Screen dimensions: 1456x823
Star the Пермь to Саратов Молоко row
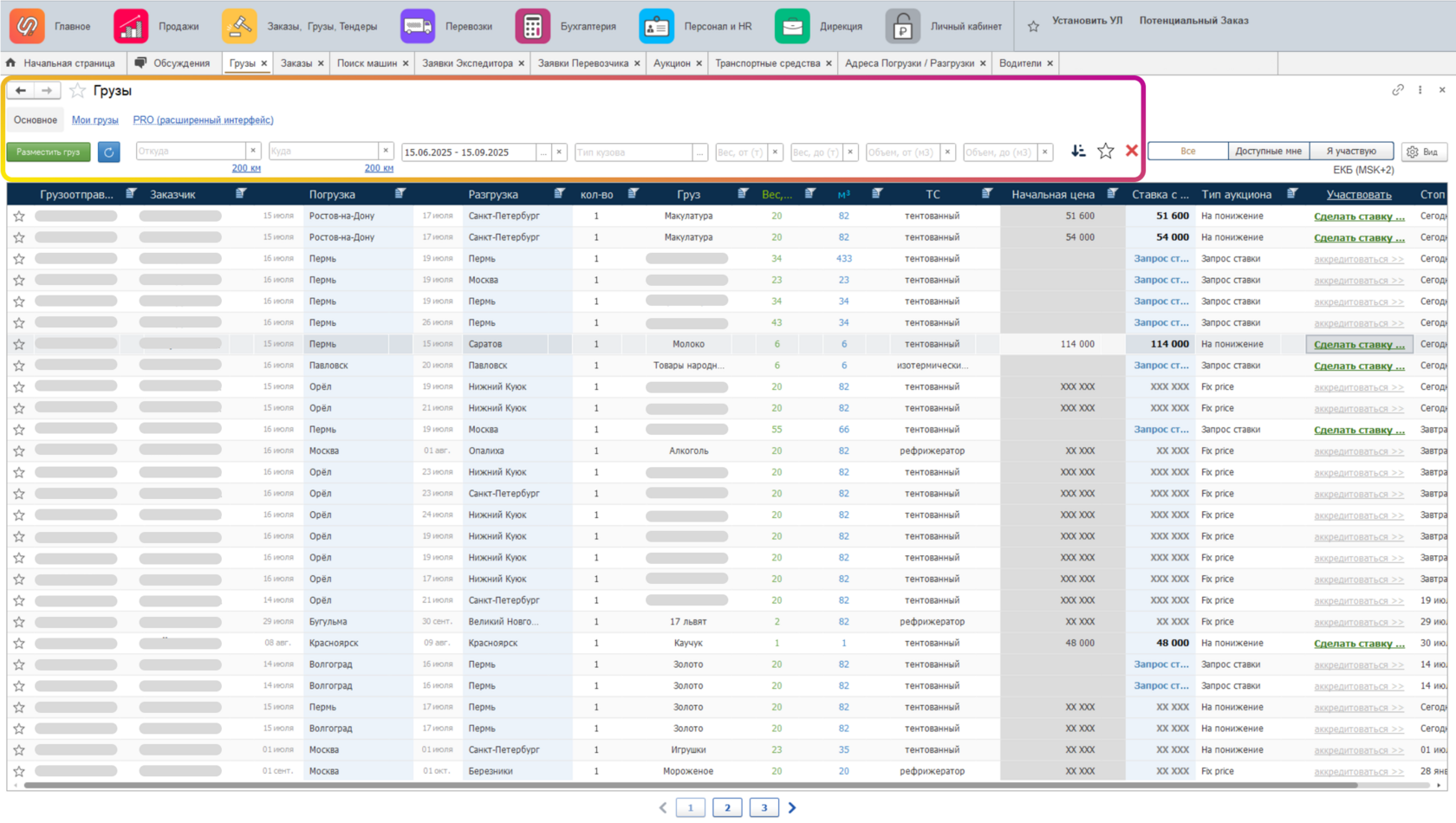pos(19,344)
